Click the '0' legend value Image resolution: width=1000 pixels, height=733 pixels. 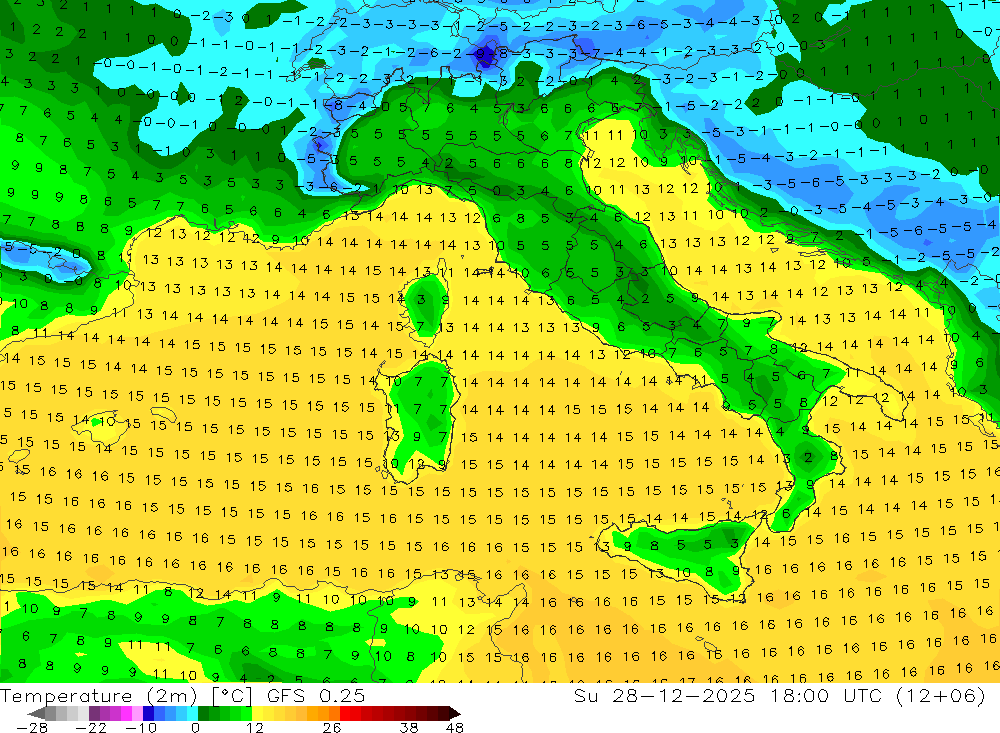click(195, 728)
